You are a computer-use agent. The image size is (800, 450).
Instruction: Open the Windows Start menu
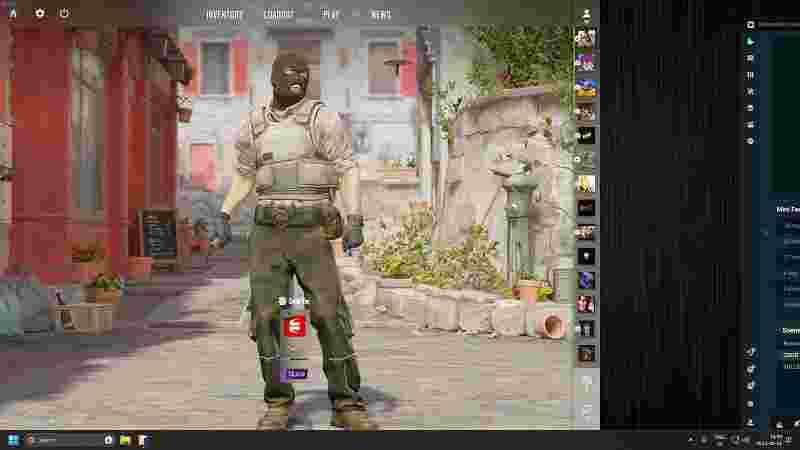[x=13, y=440]
